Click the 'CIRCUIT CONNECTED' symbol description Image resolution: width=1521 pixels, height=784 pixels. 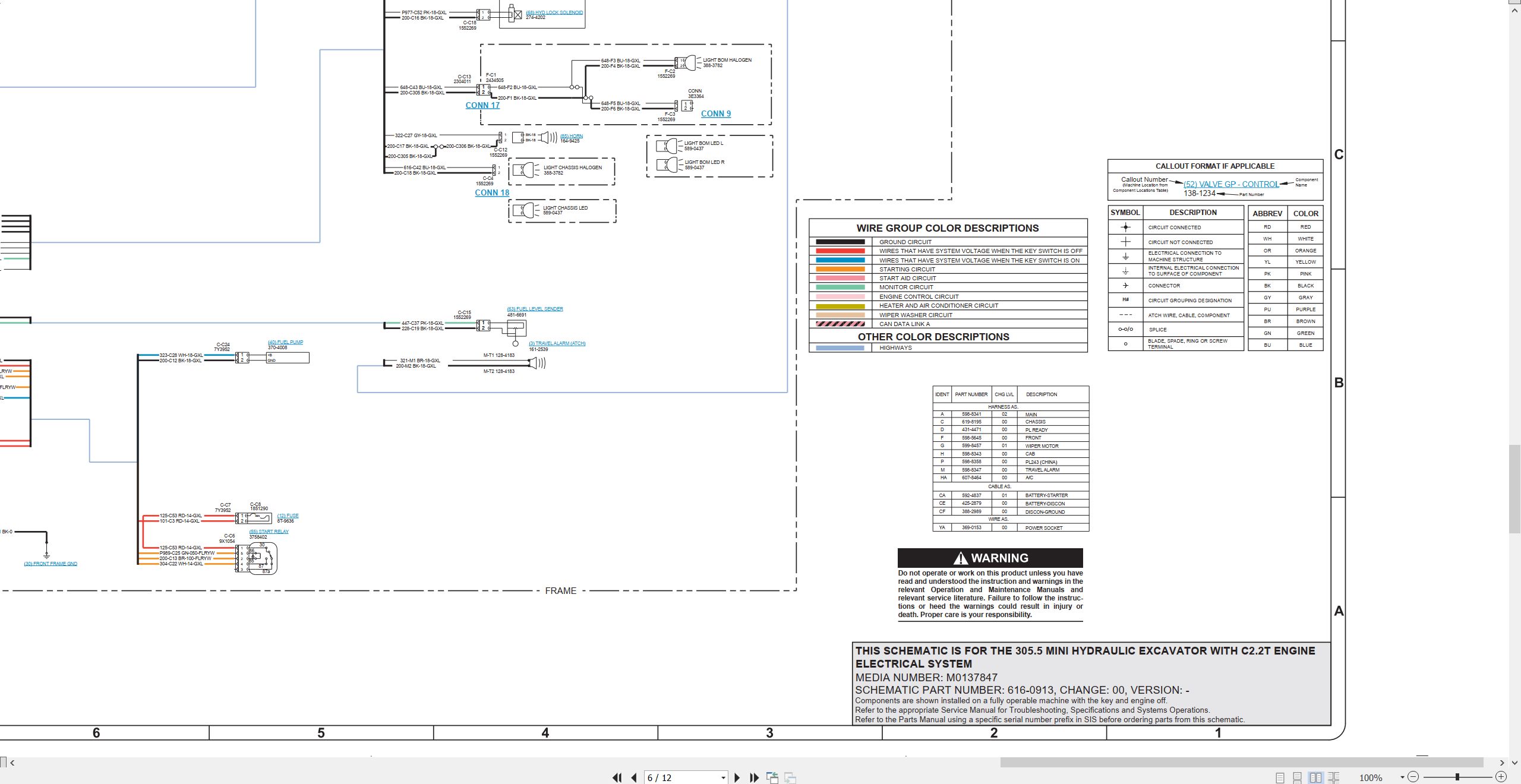pos(1175,227)
